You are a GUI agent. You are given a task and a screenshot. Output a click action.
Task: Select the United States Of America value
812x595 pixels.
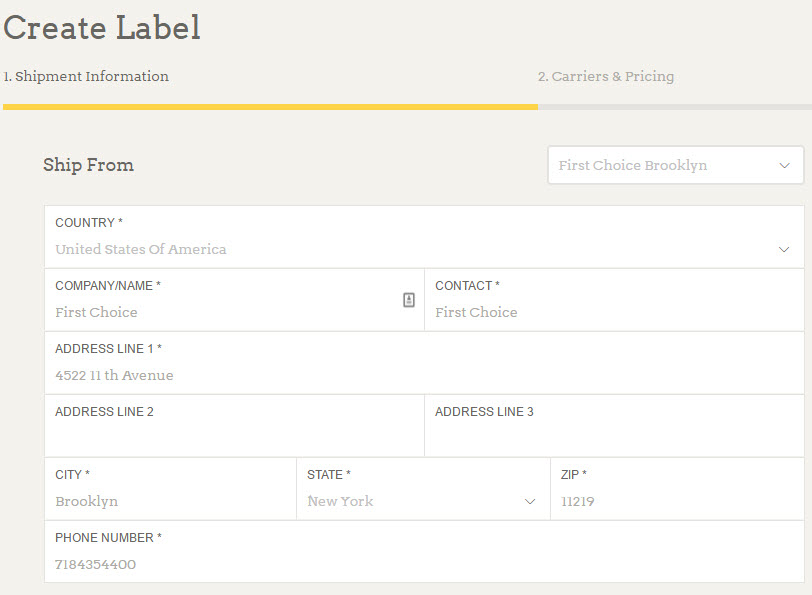tap(141, 249)
